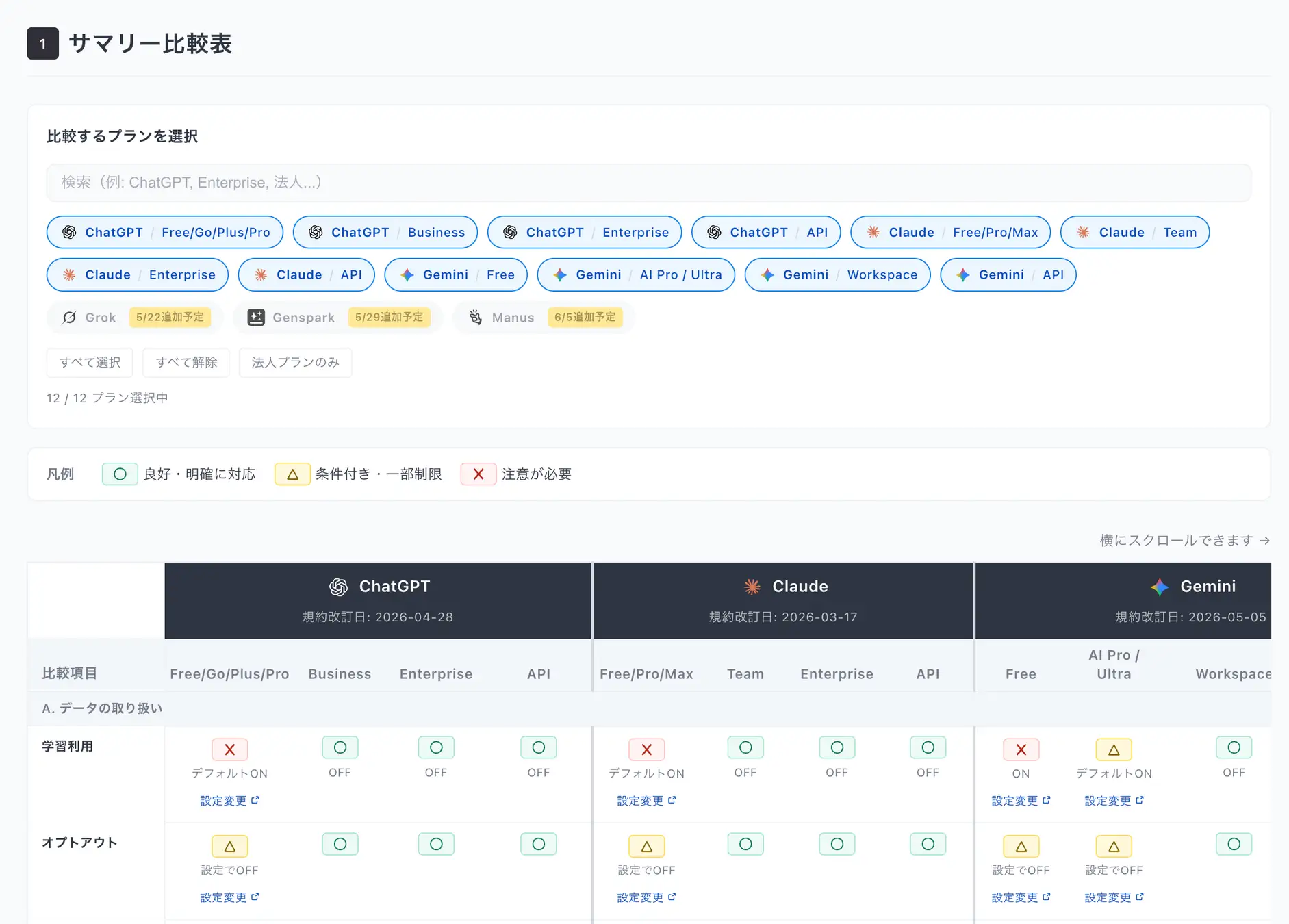Click the green circle for ChatGPT API 学習利用

[x=539, y=747]
